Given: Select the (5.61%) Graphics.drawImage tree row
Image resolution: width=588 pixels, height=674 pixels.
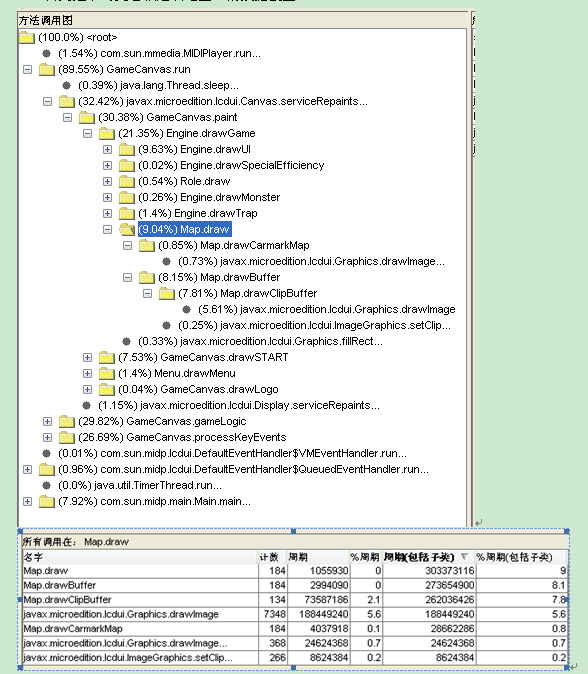Looking at the screenshot, I should (327, 309).
